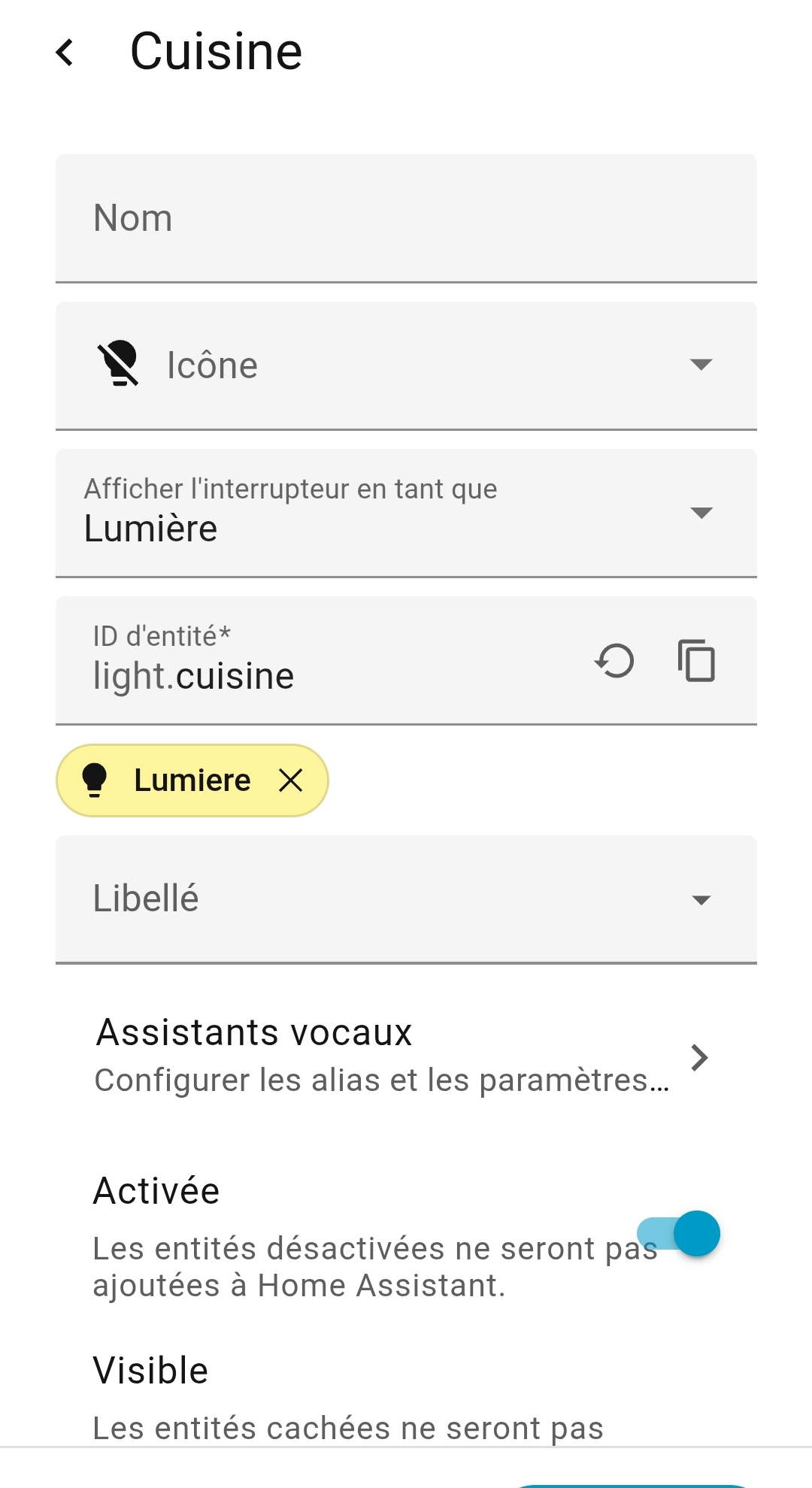Click the Cuisine page title
Screen dimensions: 812x1488
coord(216,52)
